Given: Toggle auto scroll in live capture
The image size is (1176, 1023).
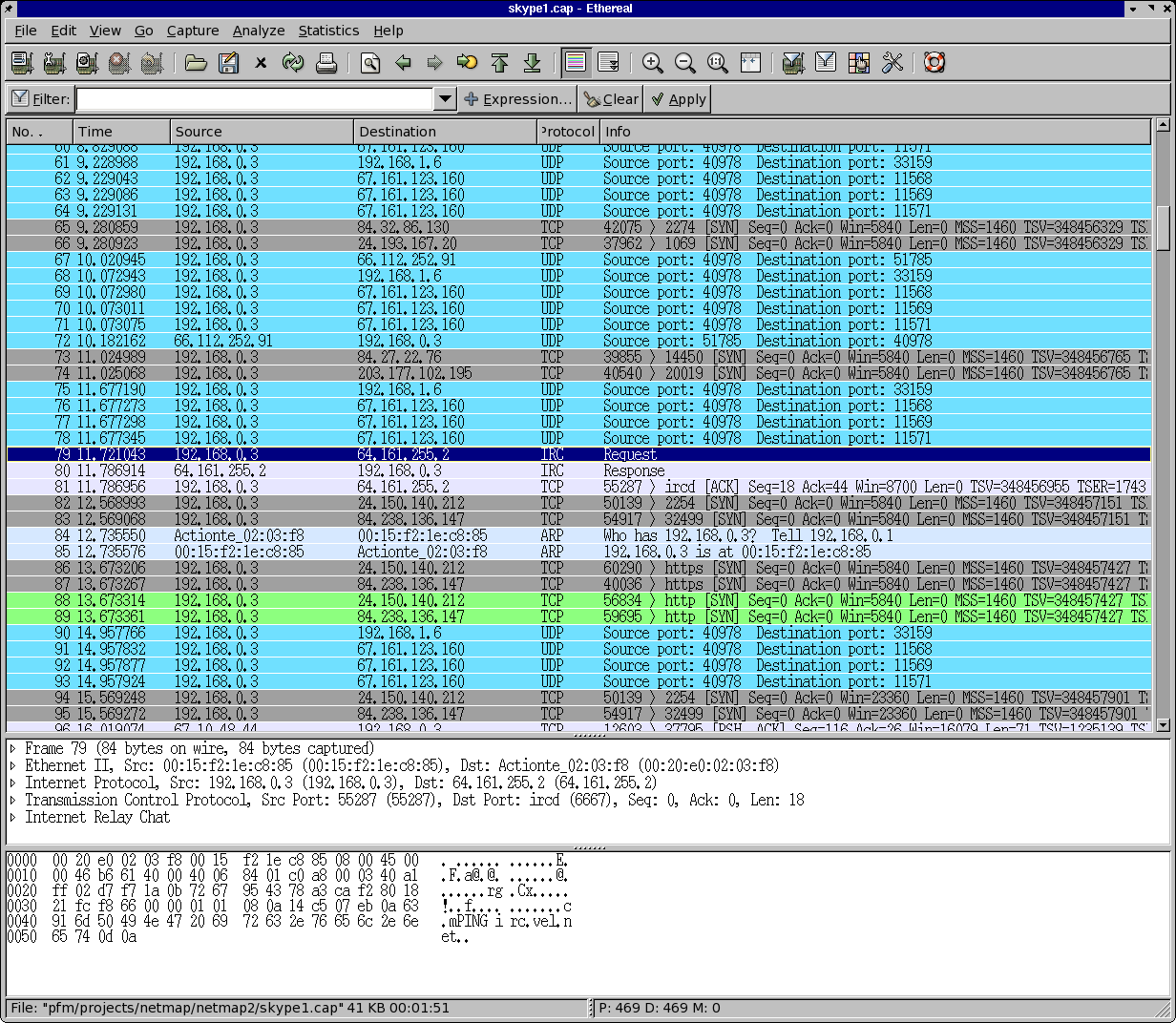Looking at the screenshot, I should coord(608,63).
